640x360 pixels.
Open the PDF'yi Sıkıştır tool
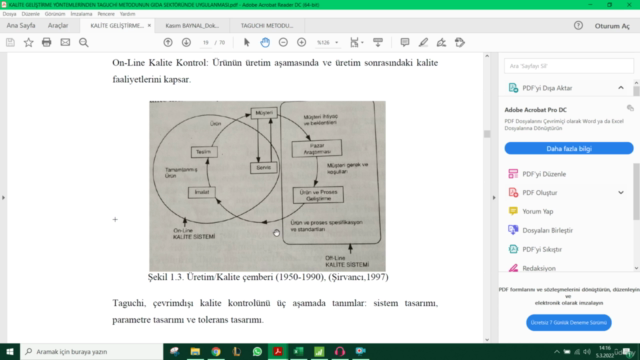(x=542, y=249)
